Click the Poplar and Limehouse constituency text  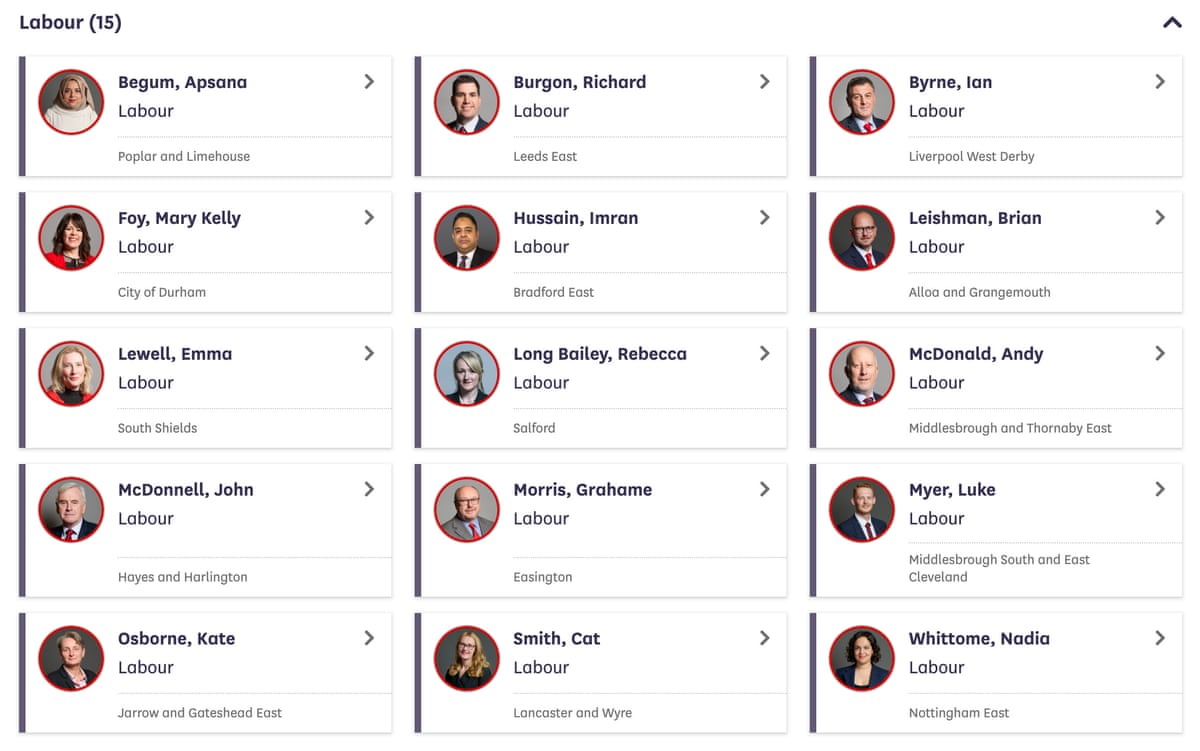(183, 156)
